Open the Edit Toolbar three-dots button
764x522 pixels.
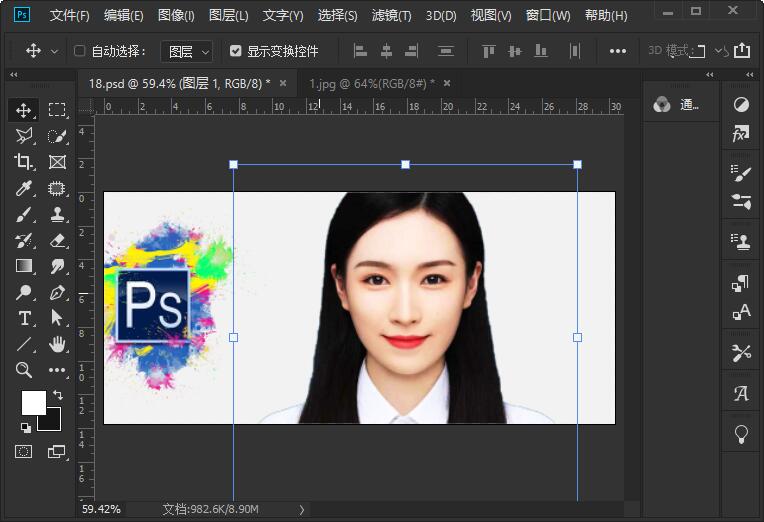[x=57, y=370]
